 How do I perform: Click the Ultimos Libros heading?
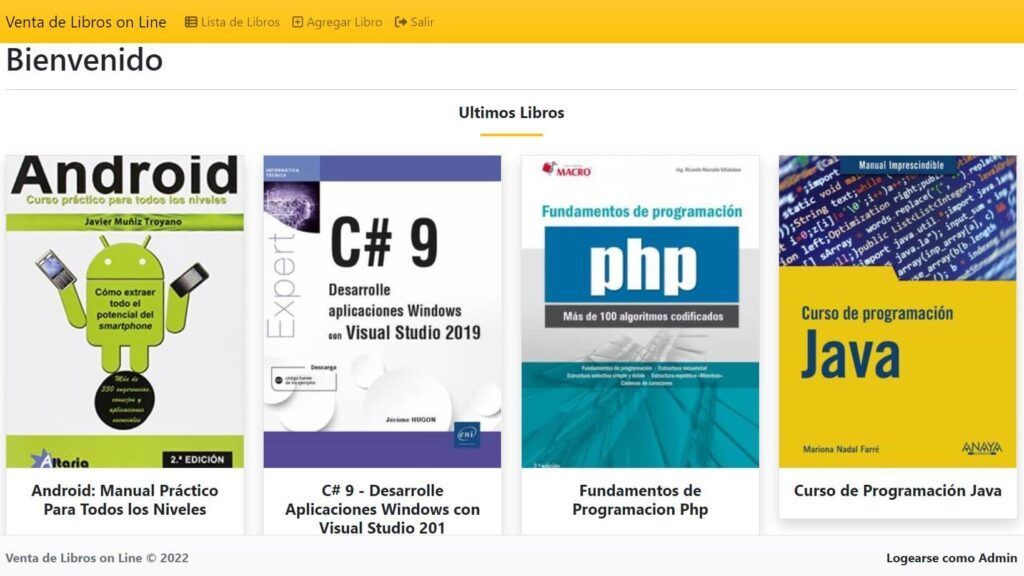click(511, 112)
